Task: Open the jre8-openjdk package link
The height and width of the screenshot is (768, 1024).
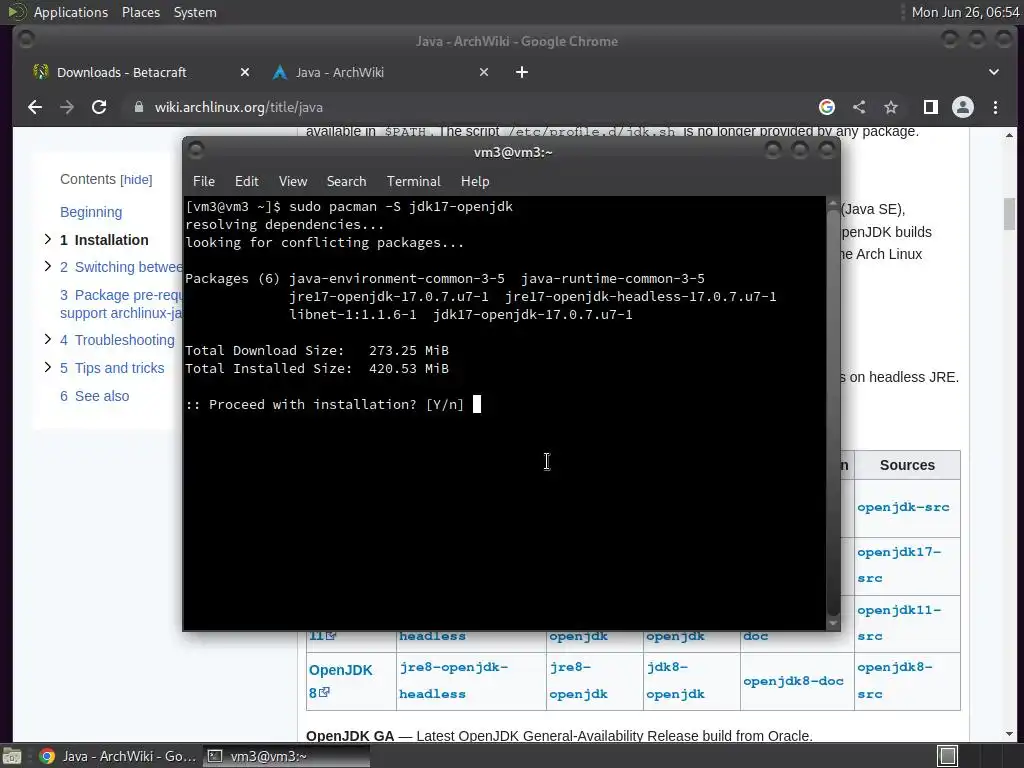Action: [579, 680]
